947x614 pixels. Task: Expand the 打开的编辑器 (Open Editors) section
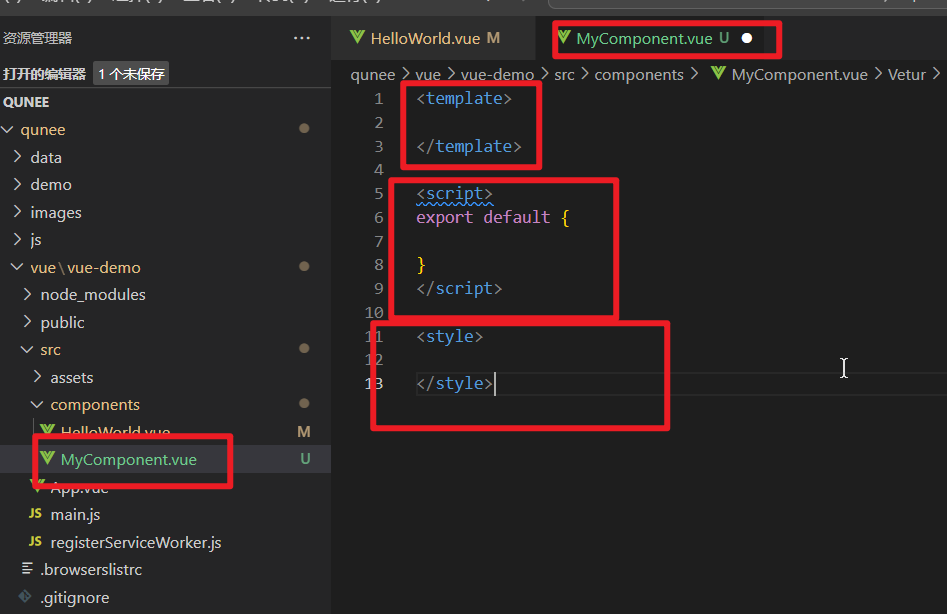44,74
